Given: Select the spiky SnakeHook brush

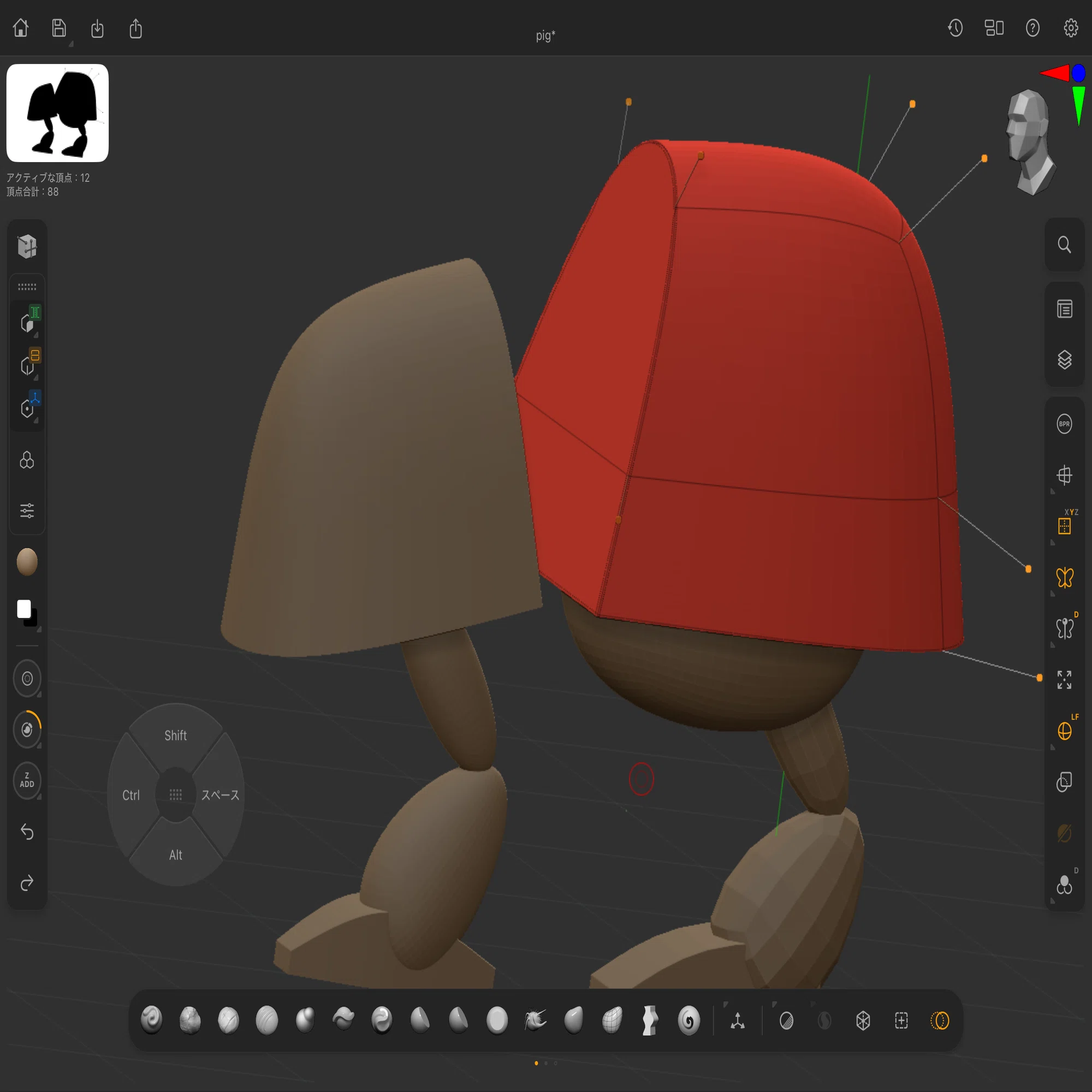Looking at the screenshot, I should [x=535, y=1020].
